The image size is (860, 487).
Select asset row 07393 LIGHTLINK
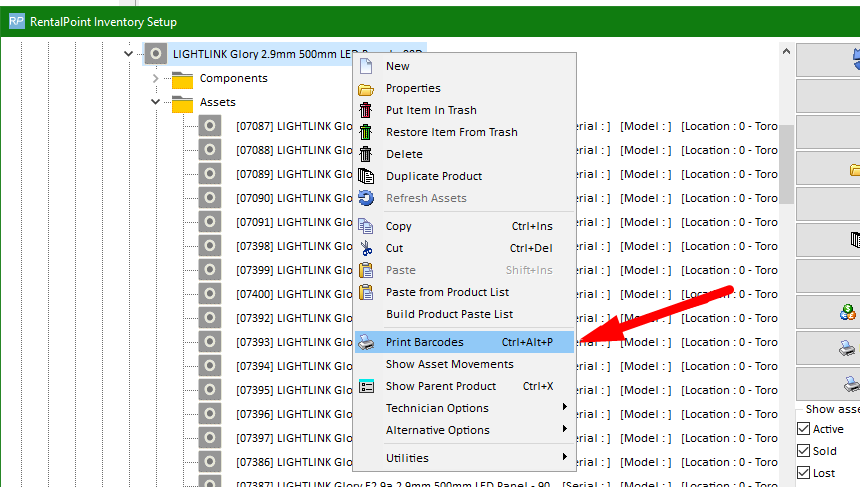[x=294, y=342]
